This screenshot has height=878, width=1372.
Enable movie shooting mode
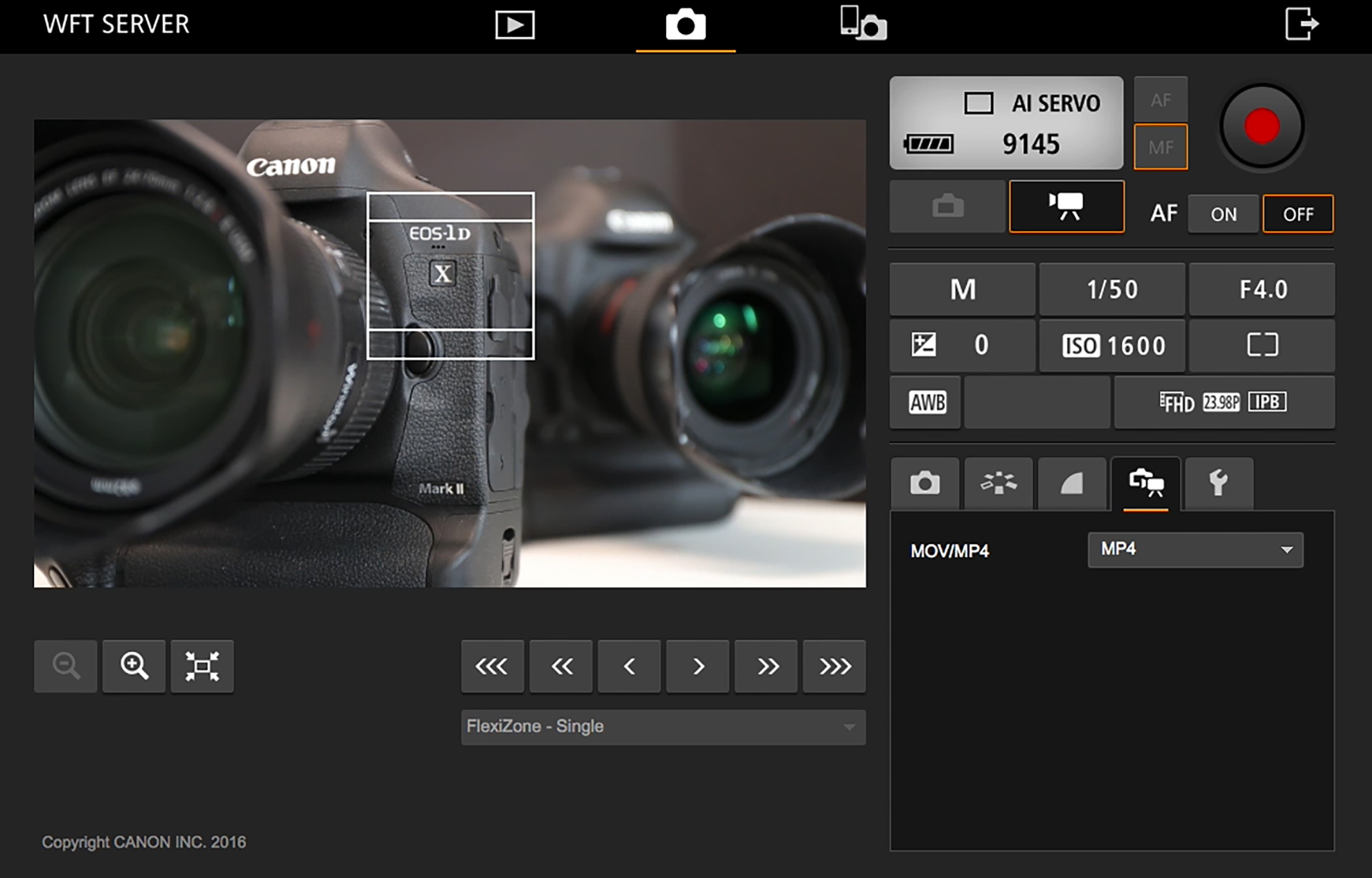(1066, 207)
